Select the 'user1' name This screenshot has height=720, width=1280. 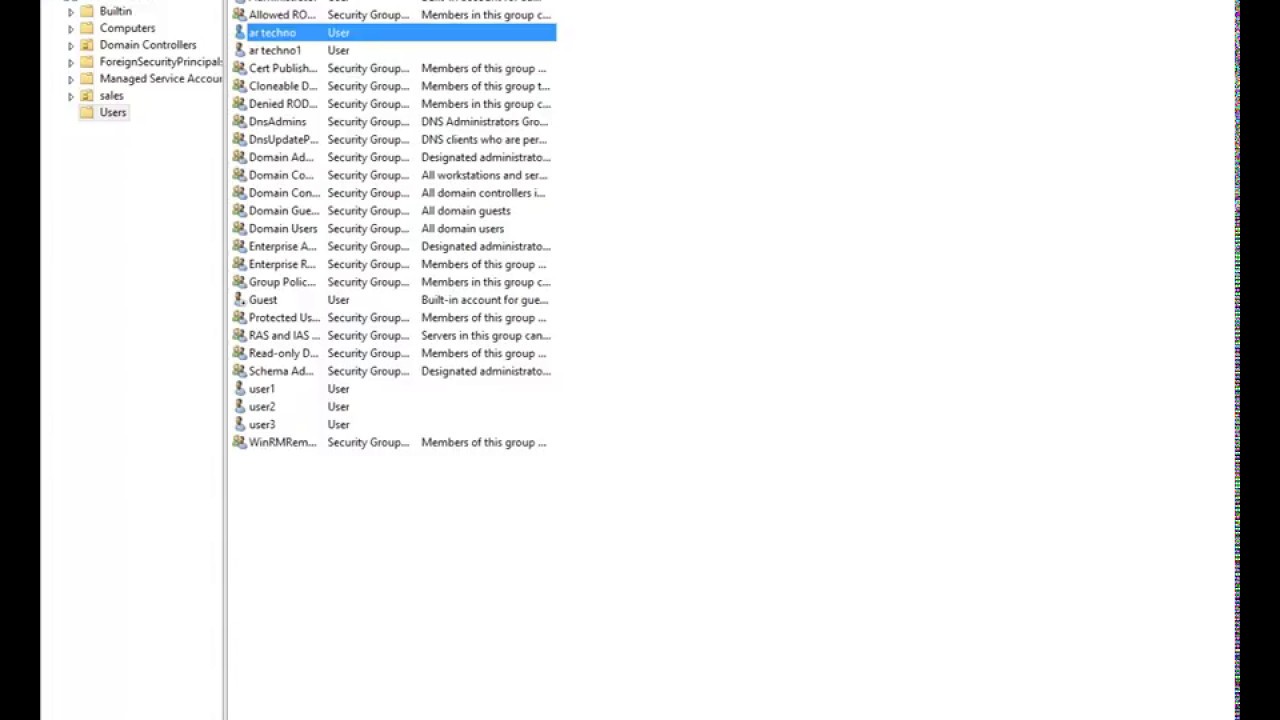262,389
